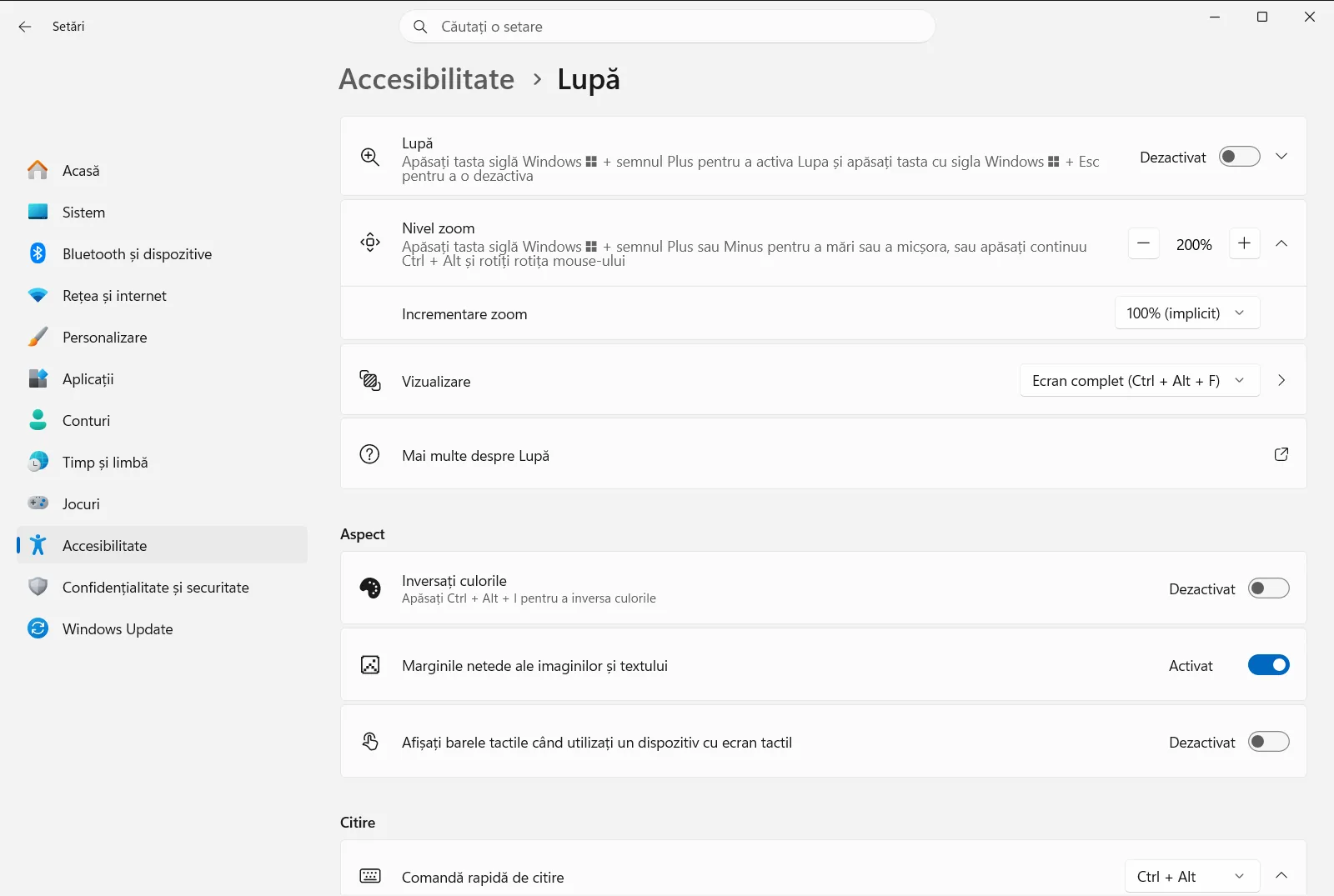
Task: Go to Sistem settings
Action: 162,212
